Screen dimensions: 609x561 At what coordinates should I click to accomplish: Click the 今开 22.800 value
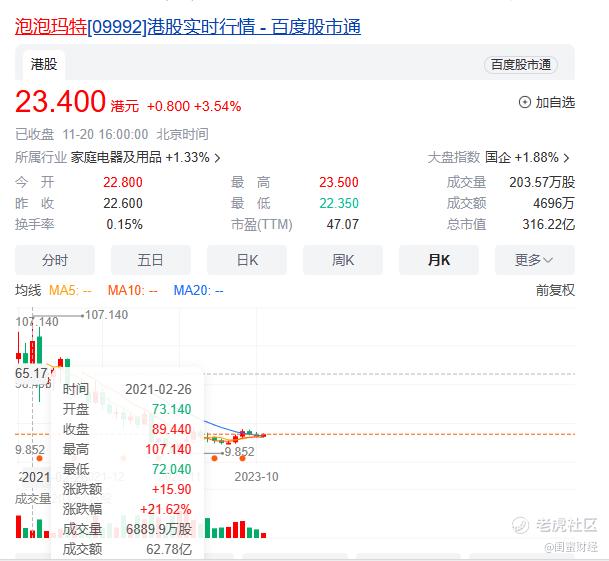(123, 182)
